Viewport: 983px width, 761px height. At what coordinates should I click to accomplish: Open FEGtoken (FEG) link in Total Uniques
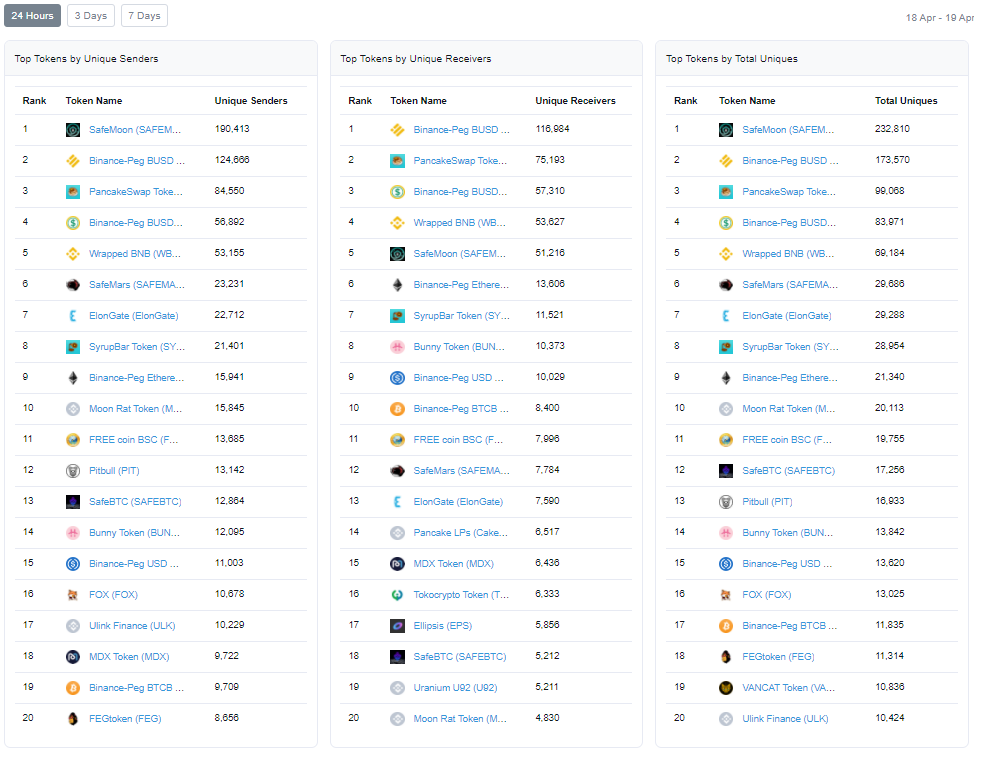pyautogui.click(x=779, y=657)
